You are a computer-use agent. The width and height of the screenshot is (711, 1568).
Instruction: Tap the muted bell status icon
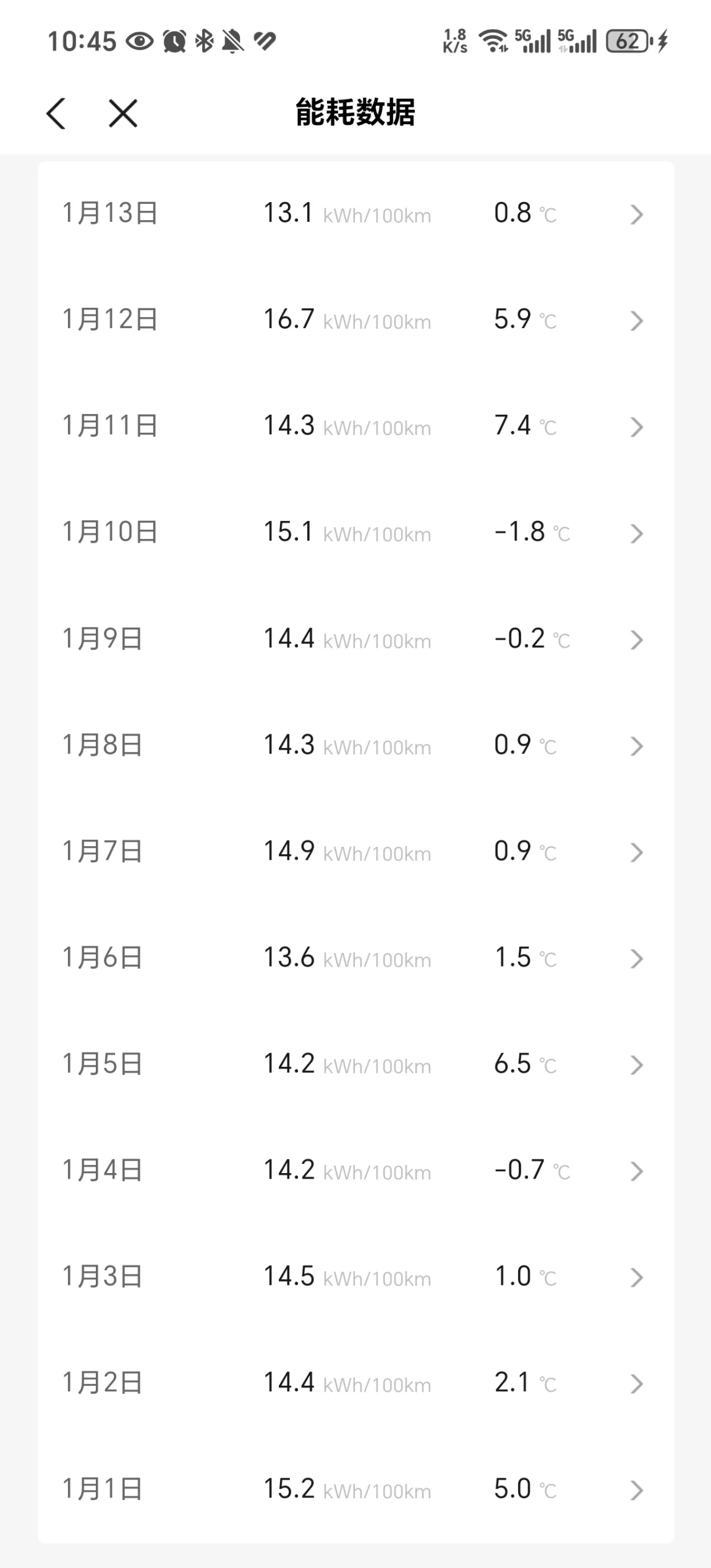pyautogui.click(x=233, y=41)
